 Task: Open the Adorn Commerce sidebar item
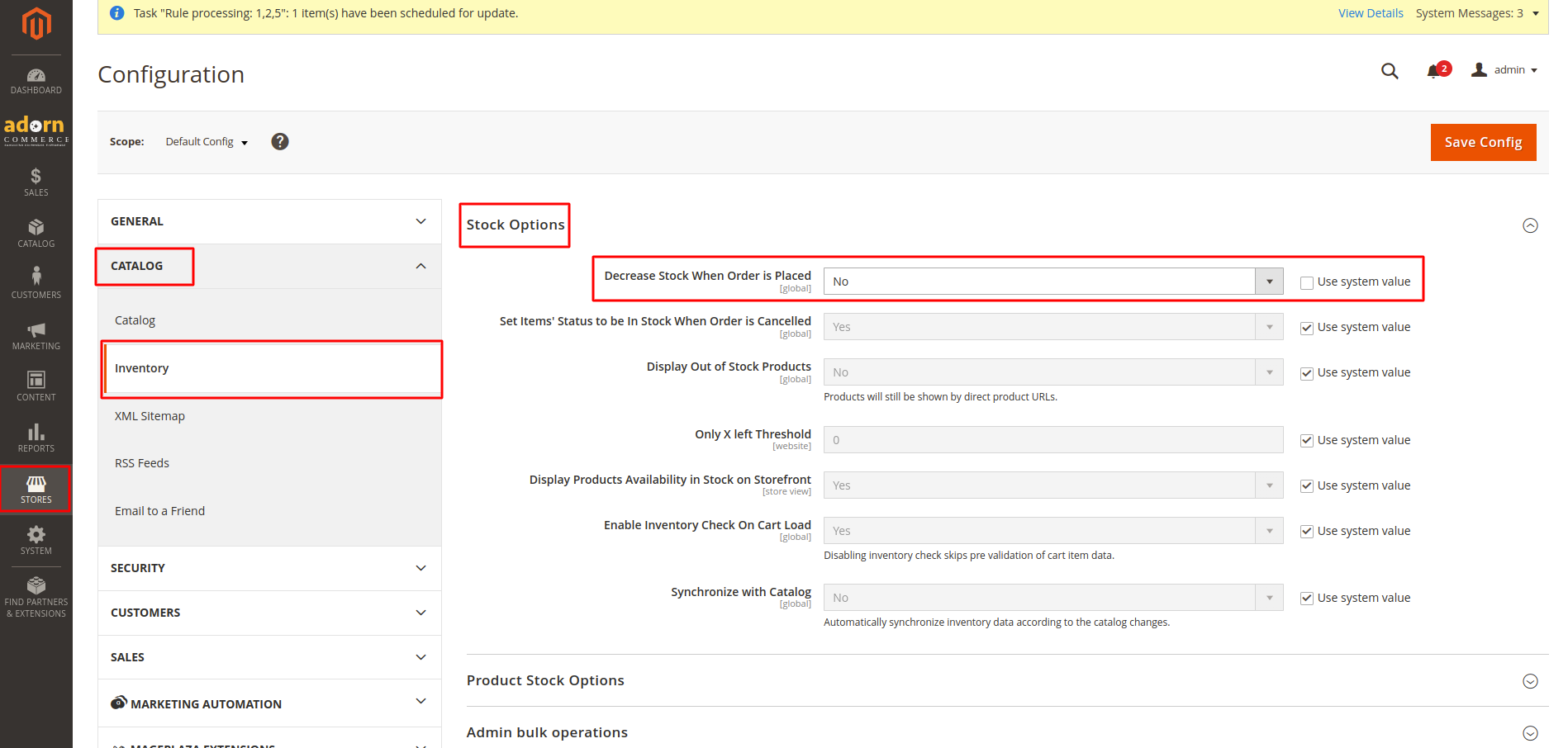(x=36, y=130)
